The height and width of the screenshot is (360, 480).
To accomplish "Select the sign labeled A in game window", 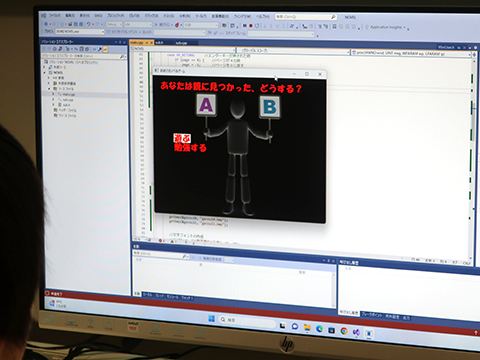I will click(206, 105).
